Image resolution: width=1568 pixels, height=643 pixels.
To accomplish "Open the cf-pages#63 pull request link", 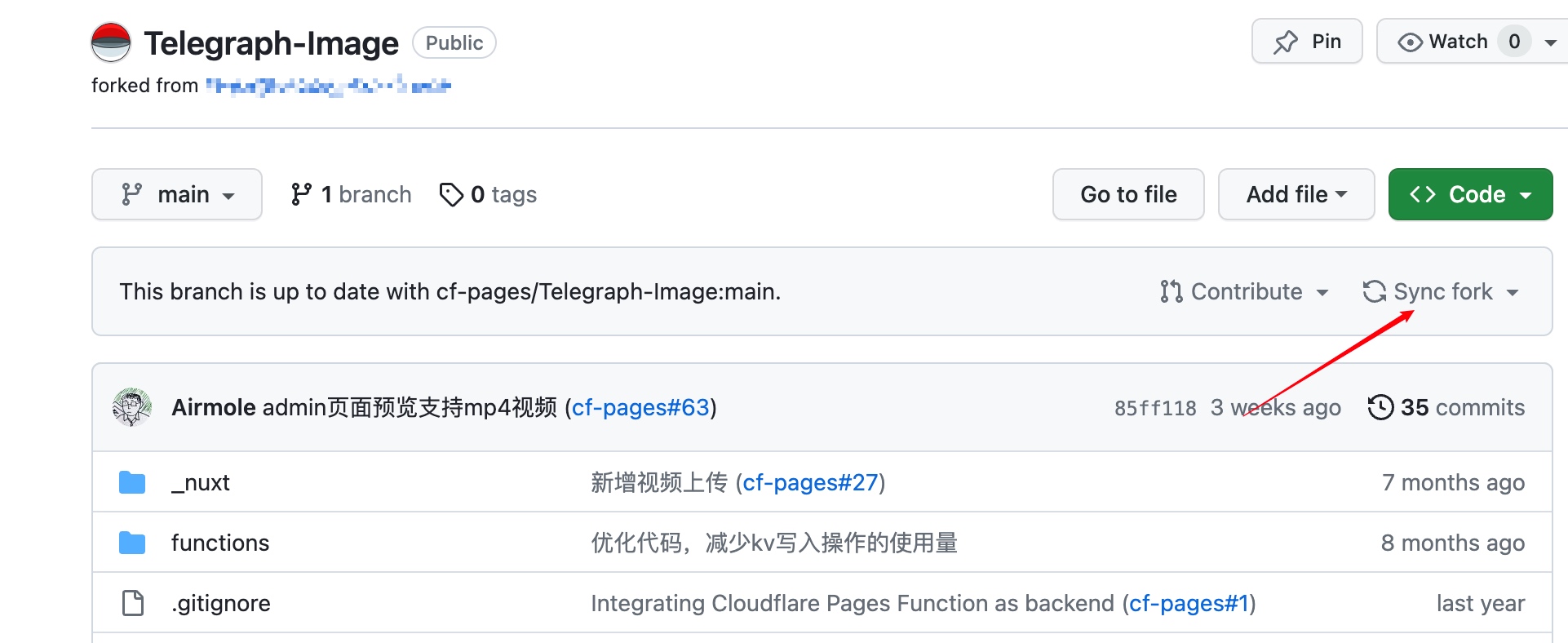I will coord(640,407).
